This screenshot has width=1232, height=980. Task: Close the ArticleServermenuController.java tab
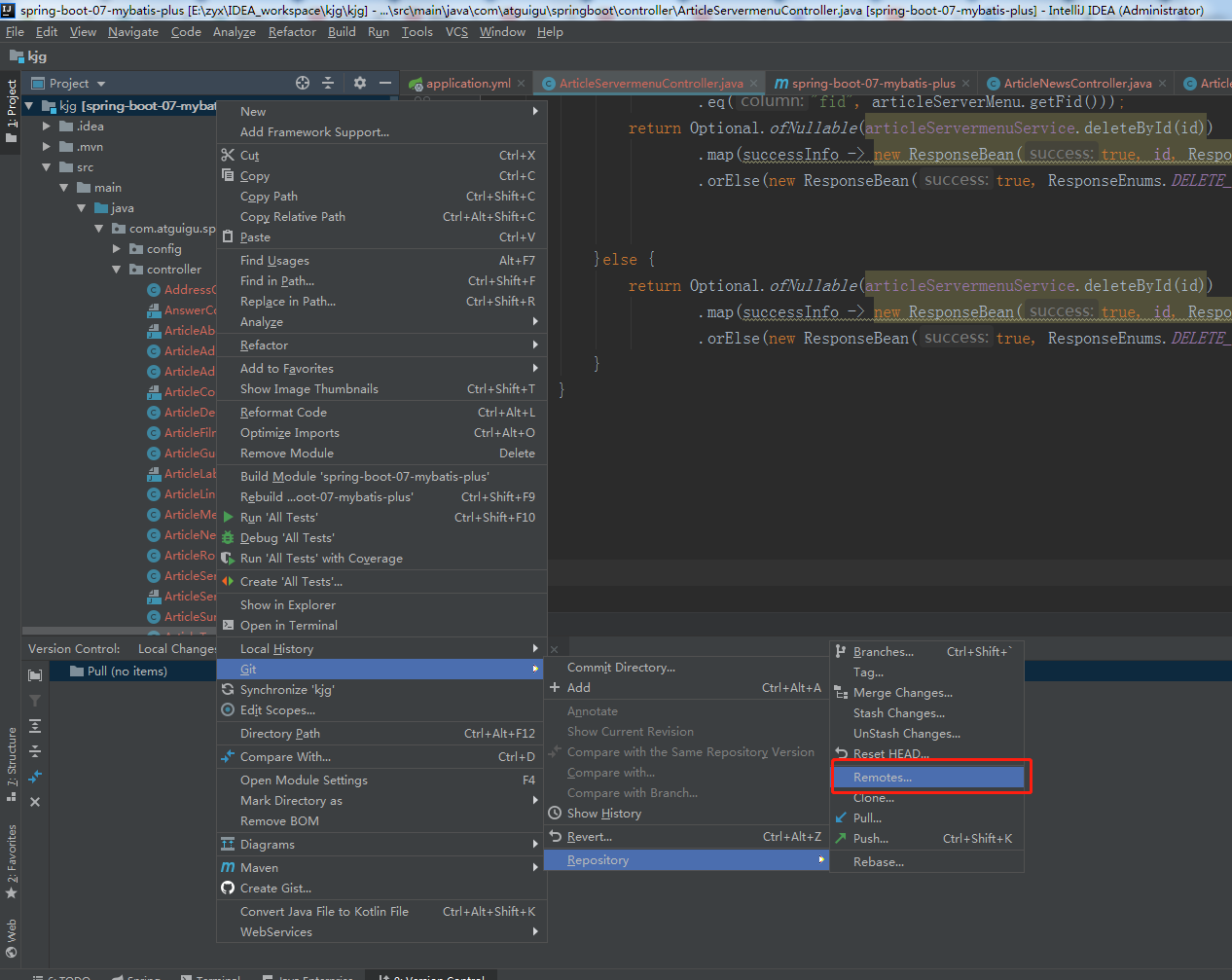click(754, 84)
